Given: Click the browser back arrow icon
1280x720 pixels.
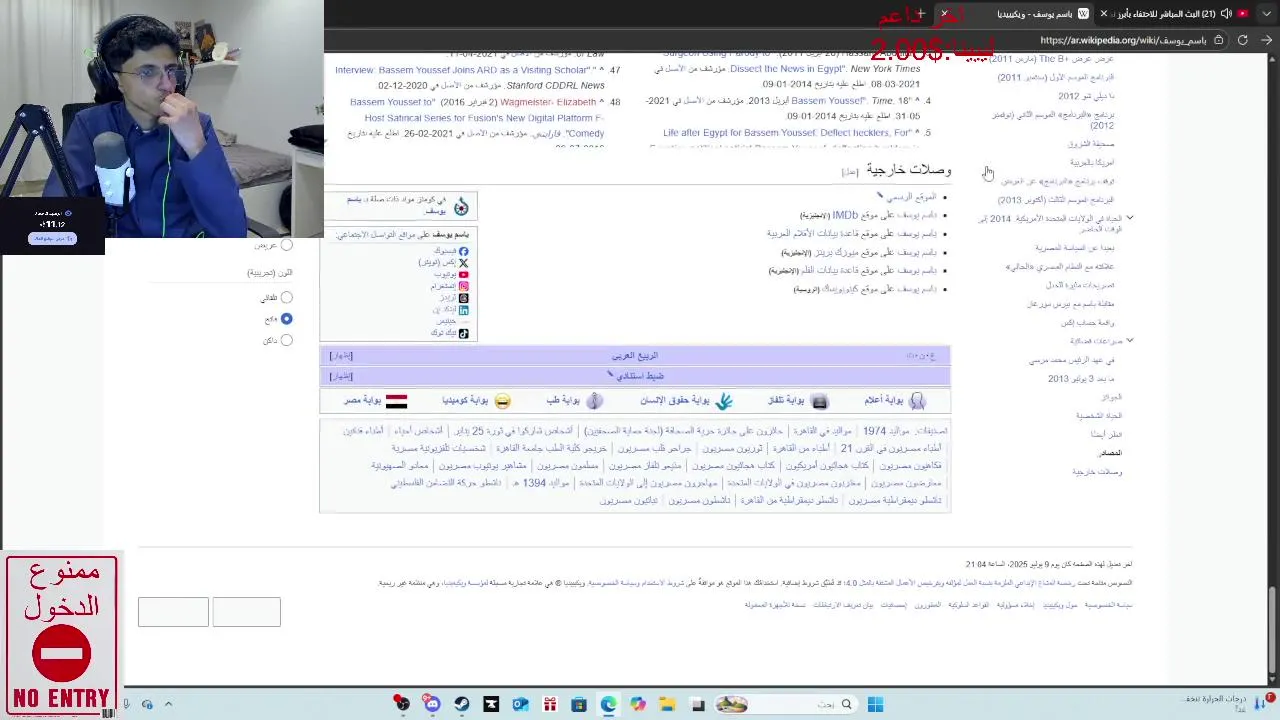Looking at the screenshot, I should click(x=1266, y=40).
